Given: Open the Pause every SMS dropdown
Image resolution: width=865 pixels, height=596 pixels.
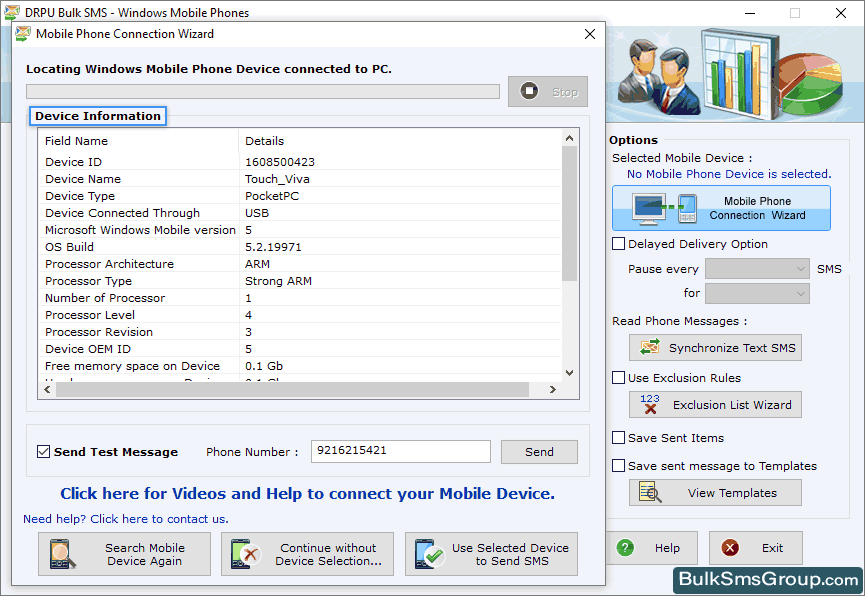Looking at the screenshot, I should click(757, 269).
